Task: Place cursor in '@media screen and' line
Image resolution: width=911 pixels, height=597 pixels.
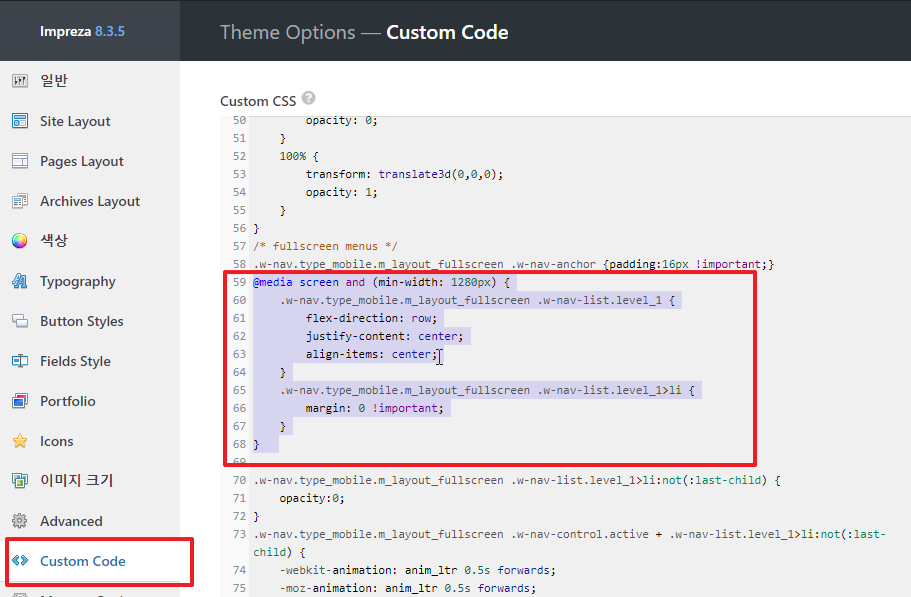Action: 381,282
